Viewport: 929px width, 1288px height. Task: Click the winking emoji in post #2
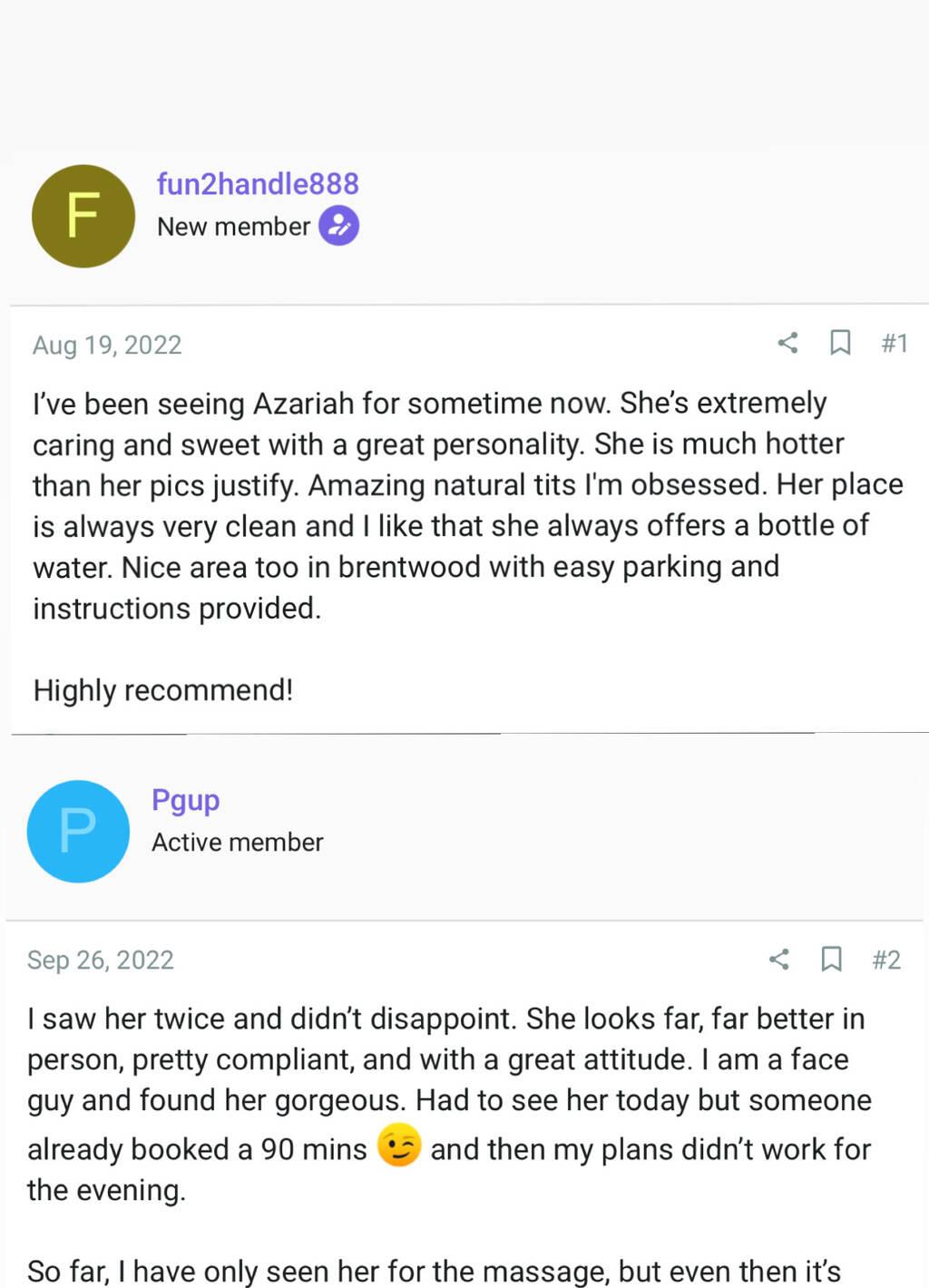click(x=399, y=1145)
